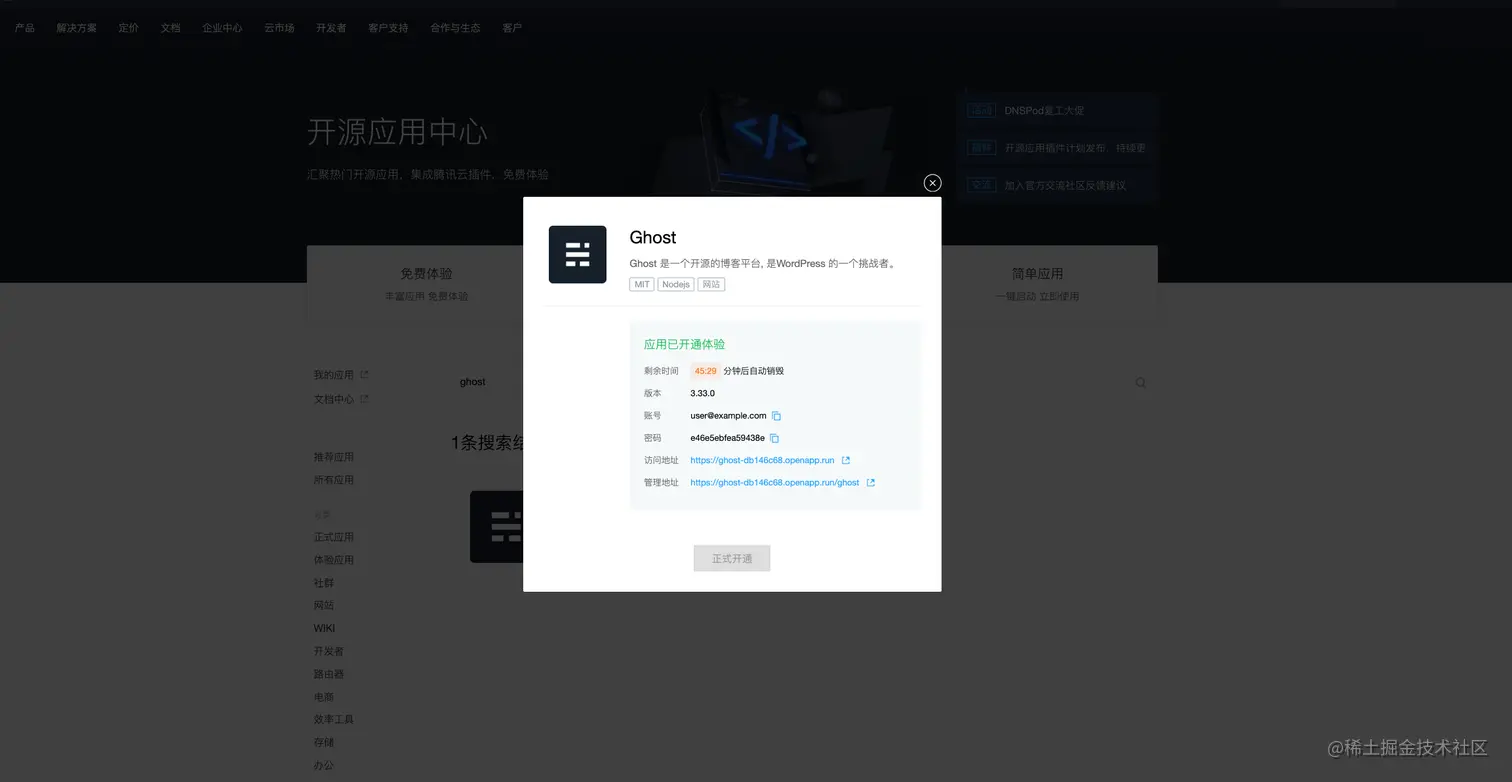Open the 定价 menu item

click(129, 28)
